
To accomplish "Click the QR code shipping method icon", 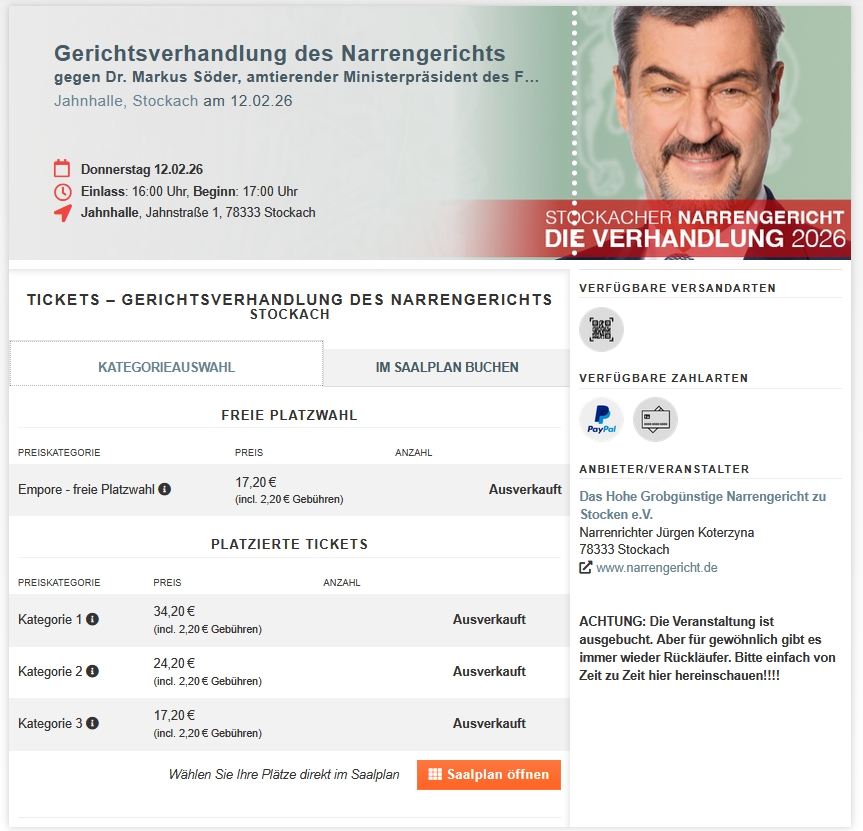I will point(601,330).
